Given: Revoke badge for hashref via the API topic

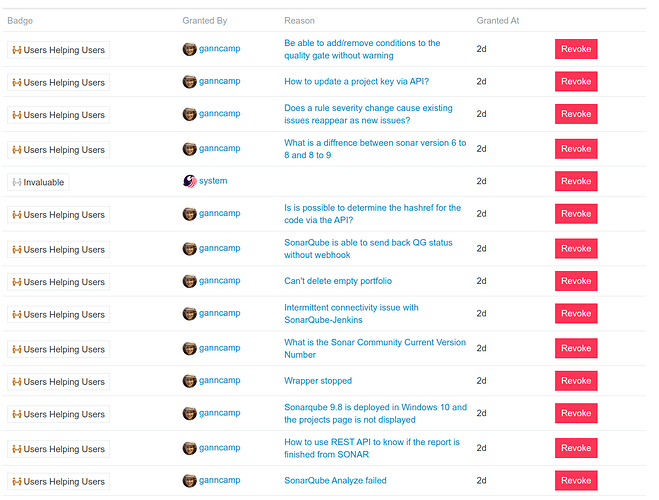Looking at the screenshot, I should click(x=576, y=214).
